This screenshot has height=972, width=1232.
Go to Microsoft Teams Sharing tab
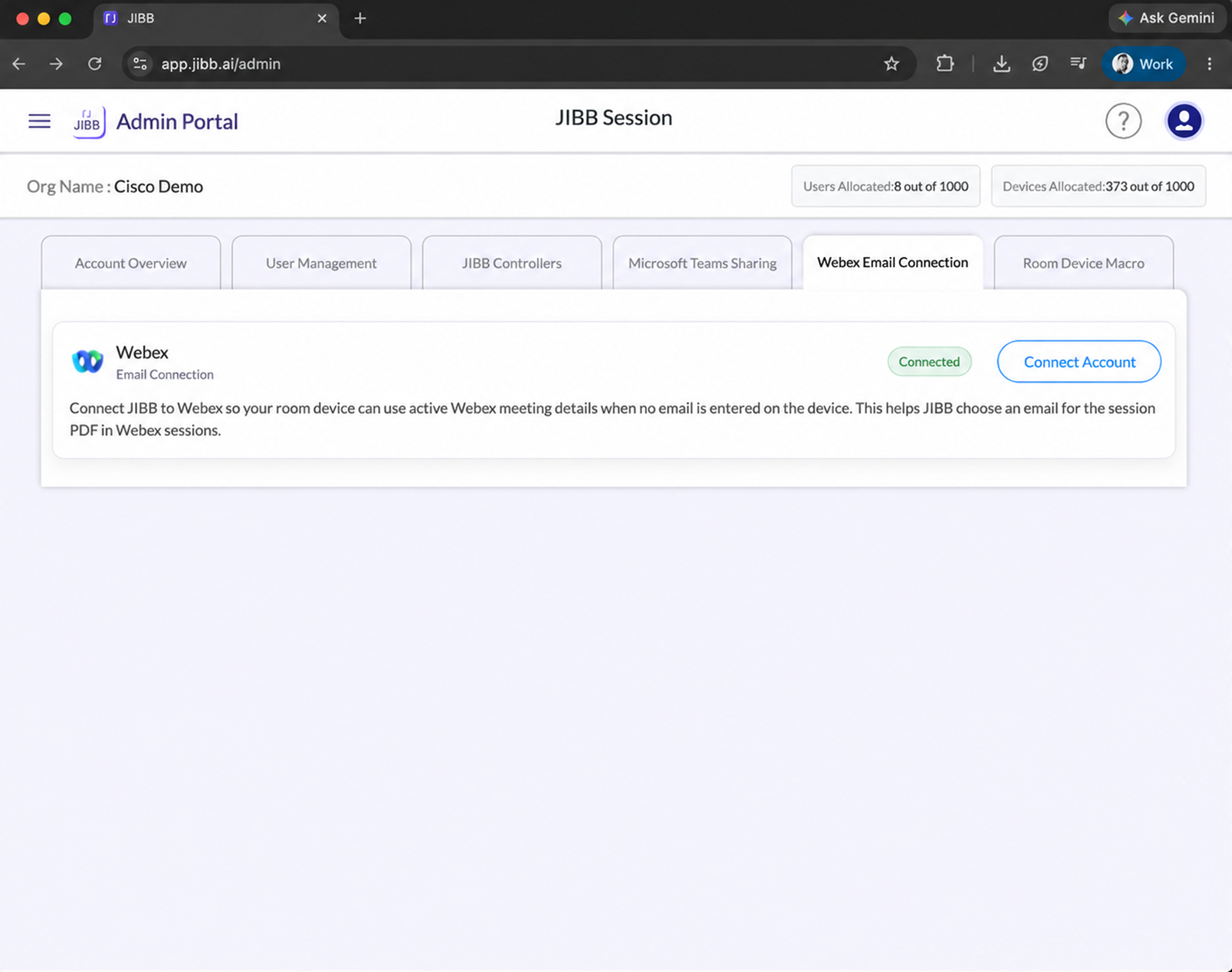pos(702,263)
